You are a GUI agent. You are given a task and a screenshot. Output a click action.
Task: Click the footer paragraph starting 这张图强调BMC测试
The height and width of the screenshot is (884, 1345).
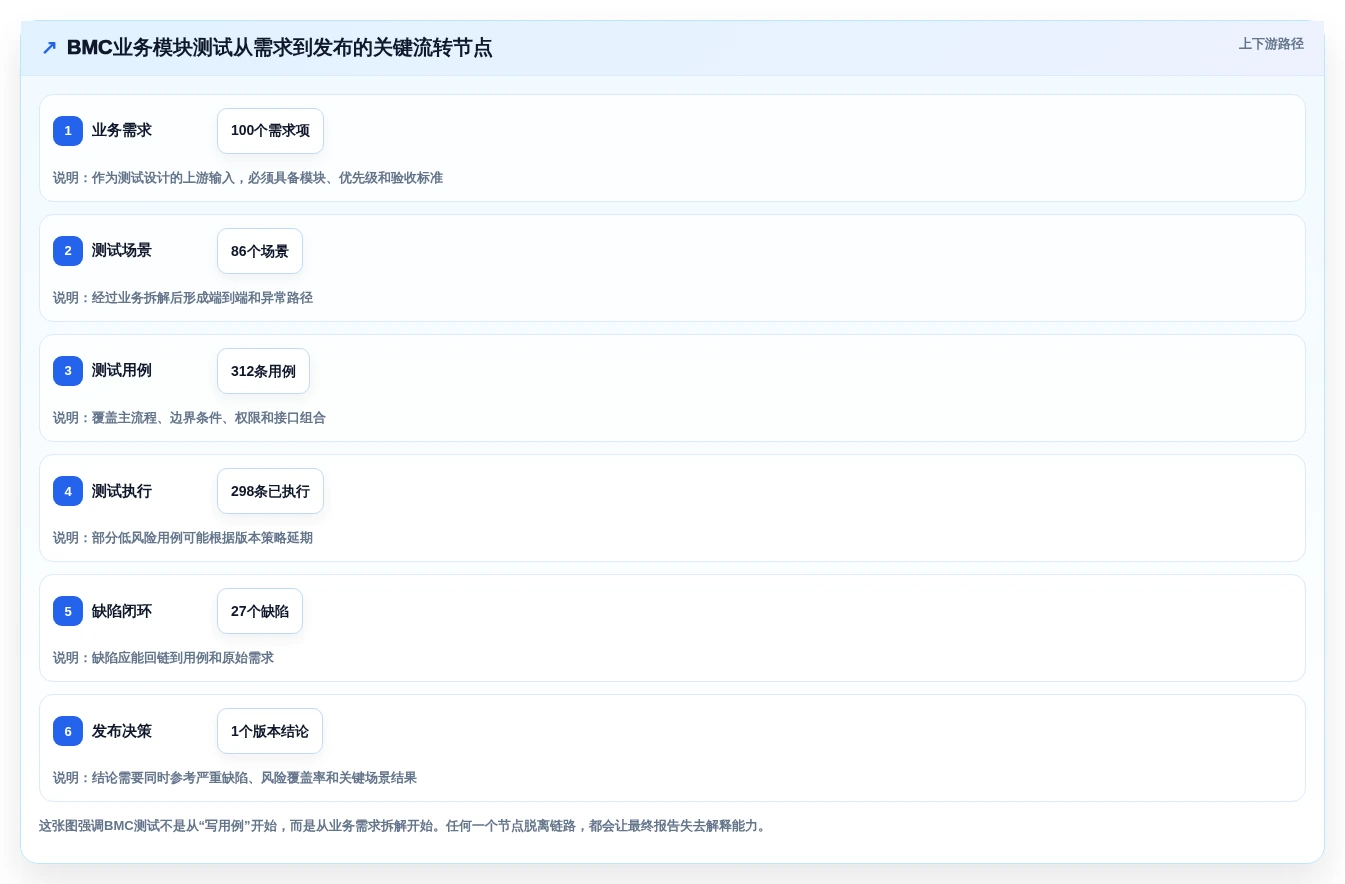click(403, 826)
